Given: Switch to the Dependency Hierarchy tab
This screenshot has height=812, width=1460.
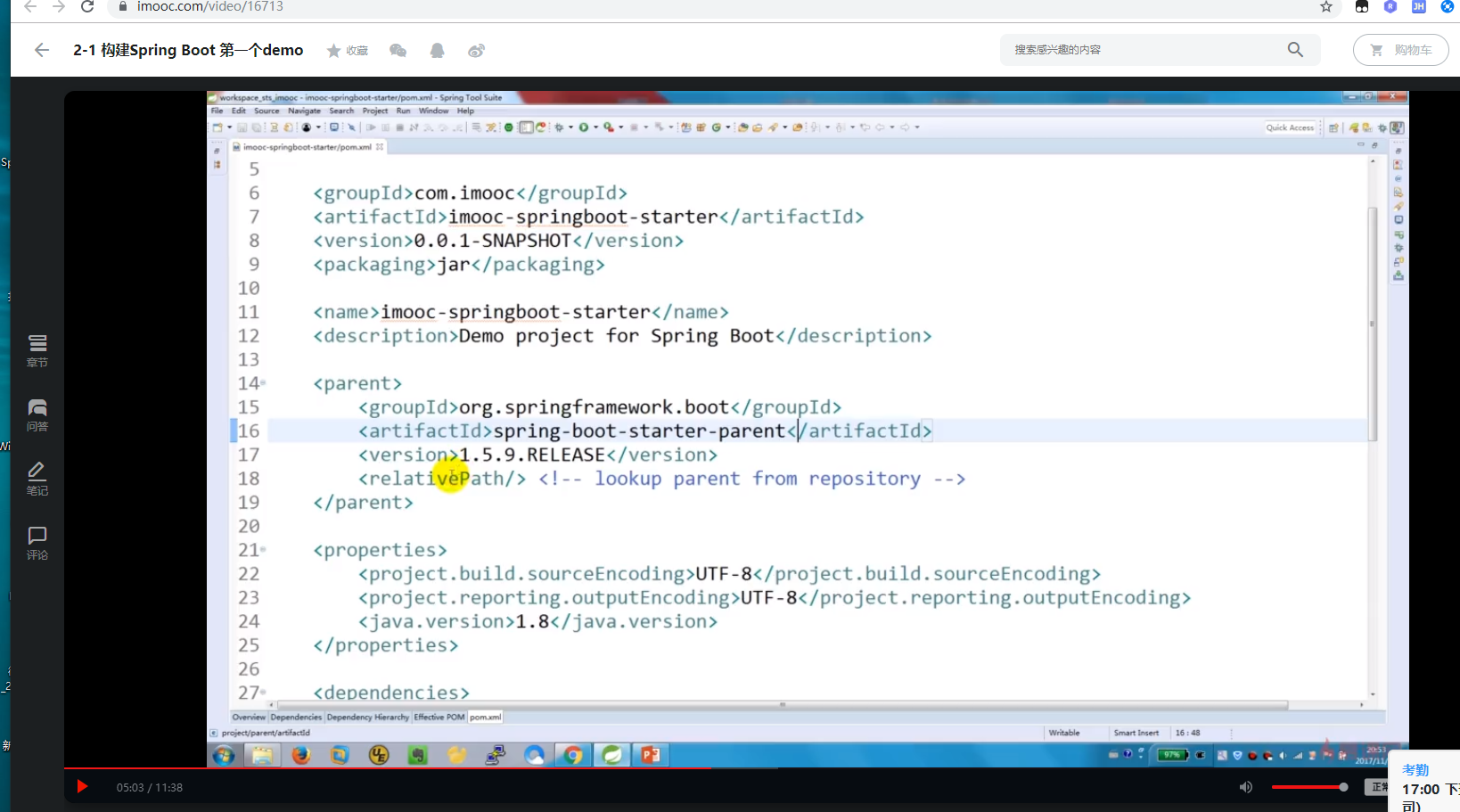Looking at the screenshot, I should tap(368, 717).
